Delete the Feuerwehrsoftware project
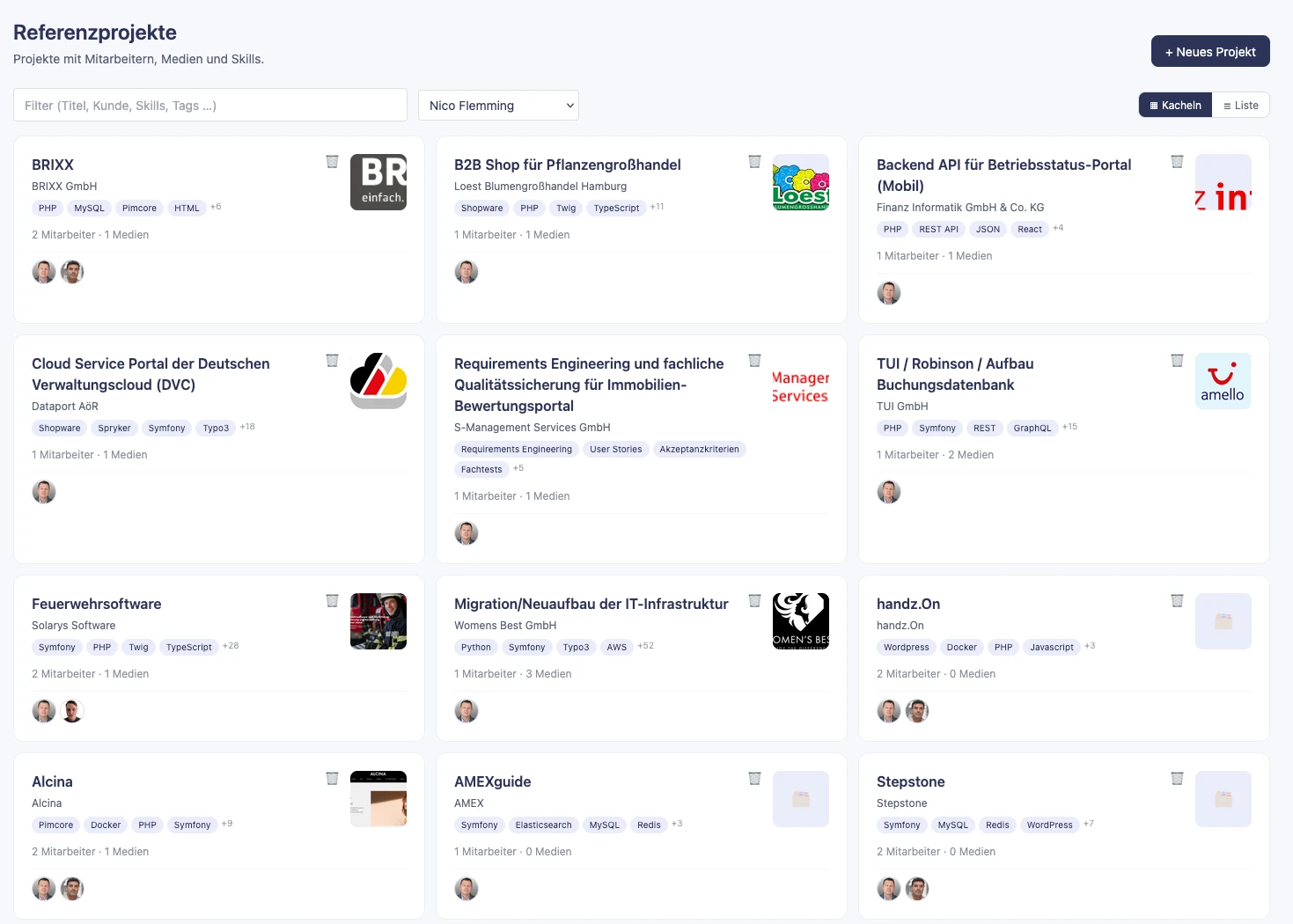The image size is (1293, 924). (332, 600)
